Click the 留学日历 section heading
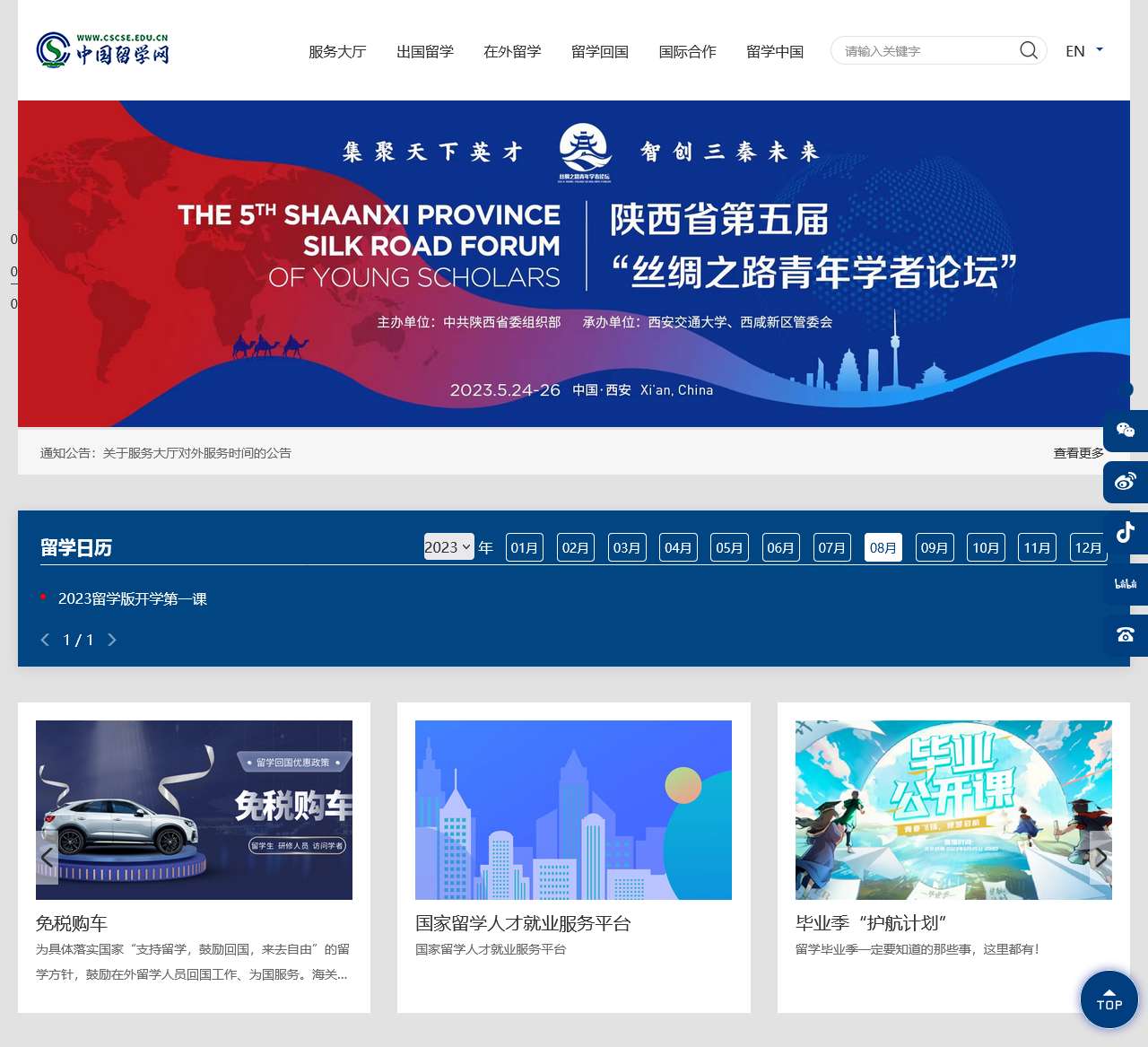 coord(76,547)
